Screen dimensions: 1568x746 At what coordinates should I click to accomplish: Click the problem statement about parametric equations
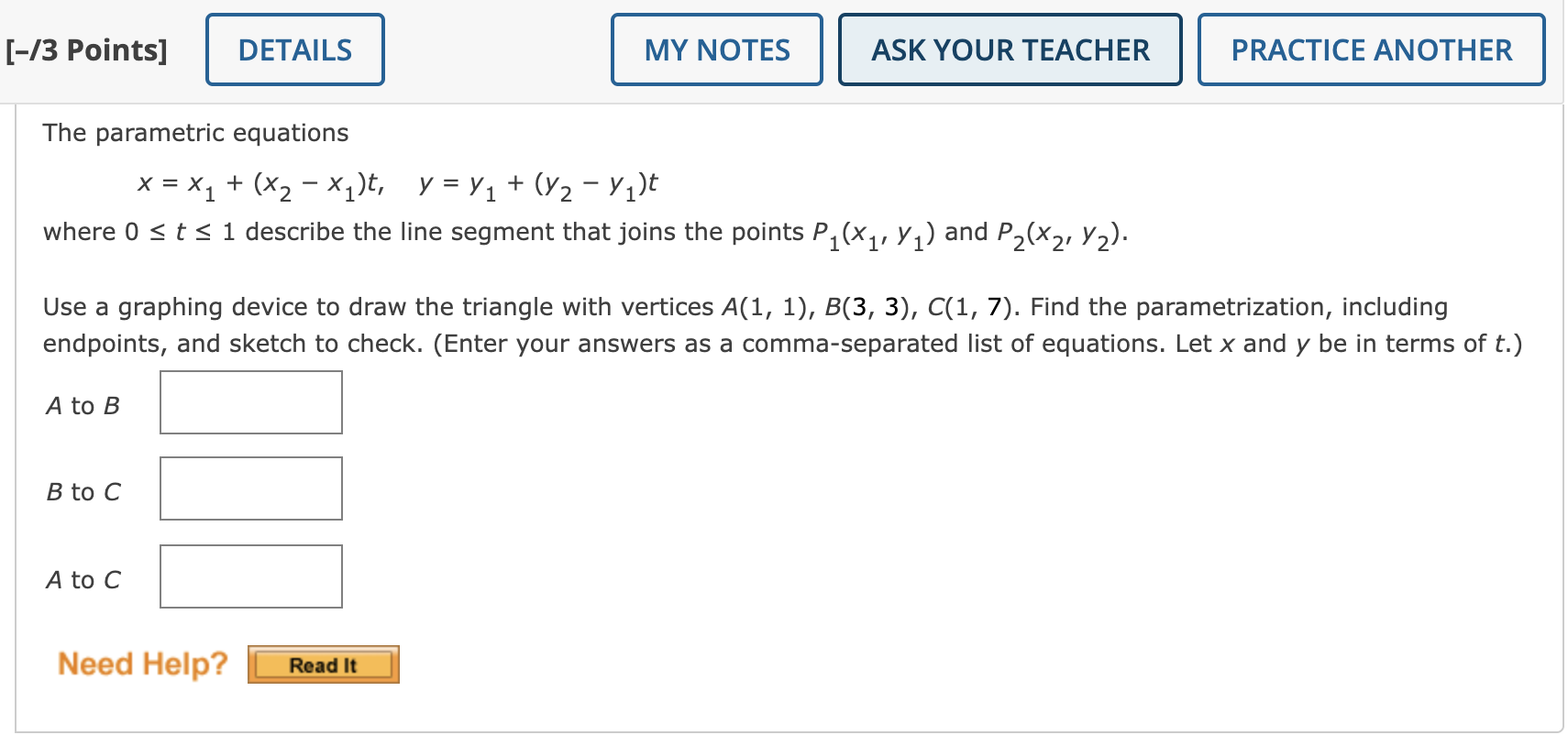pos(195,133)
